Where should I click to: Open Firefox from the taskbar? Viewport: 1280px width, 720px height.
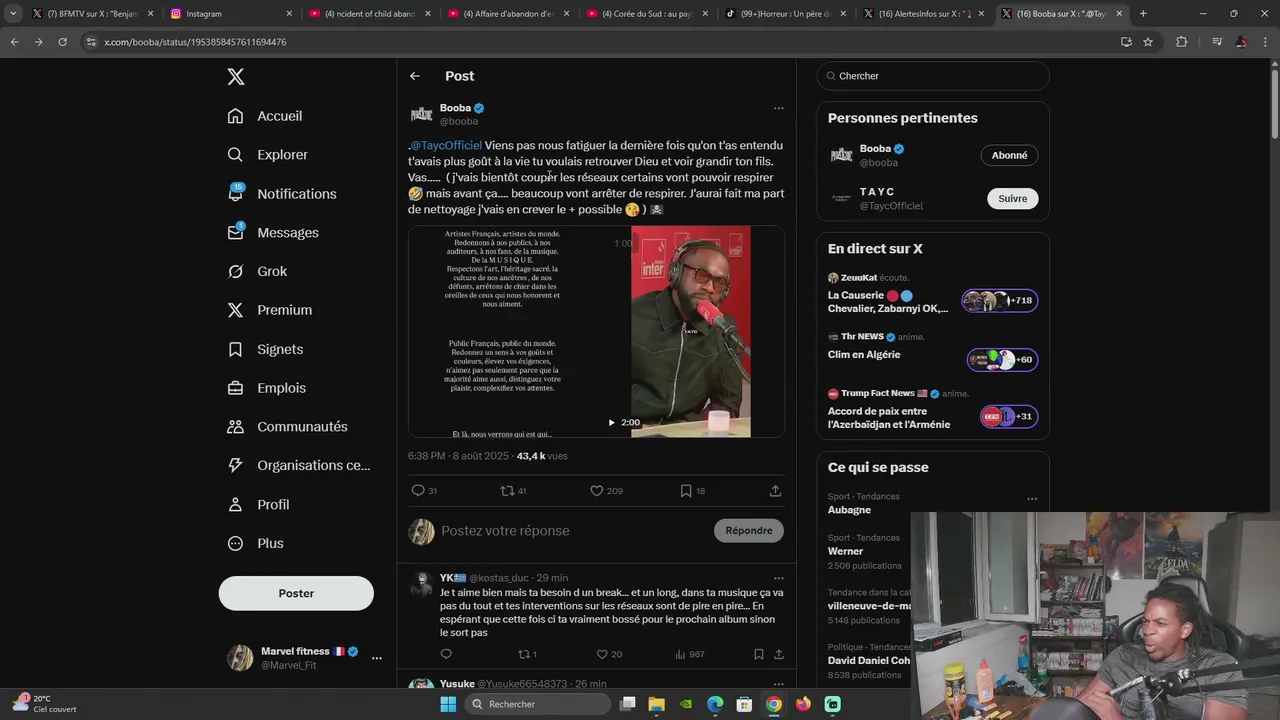pos(803,704)
